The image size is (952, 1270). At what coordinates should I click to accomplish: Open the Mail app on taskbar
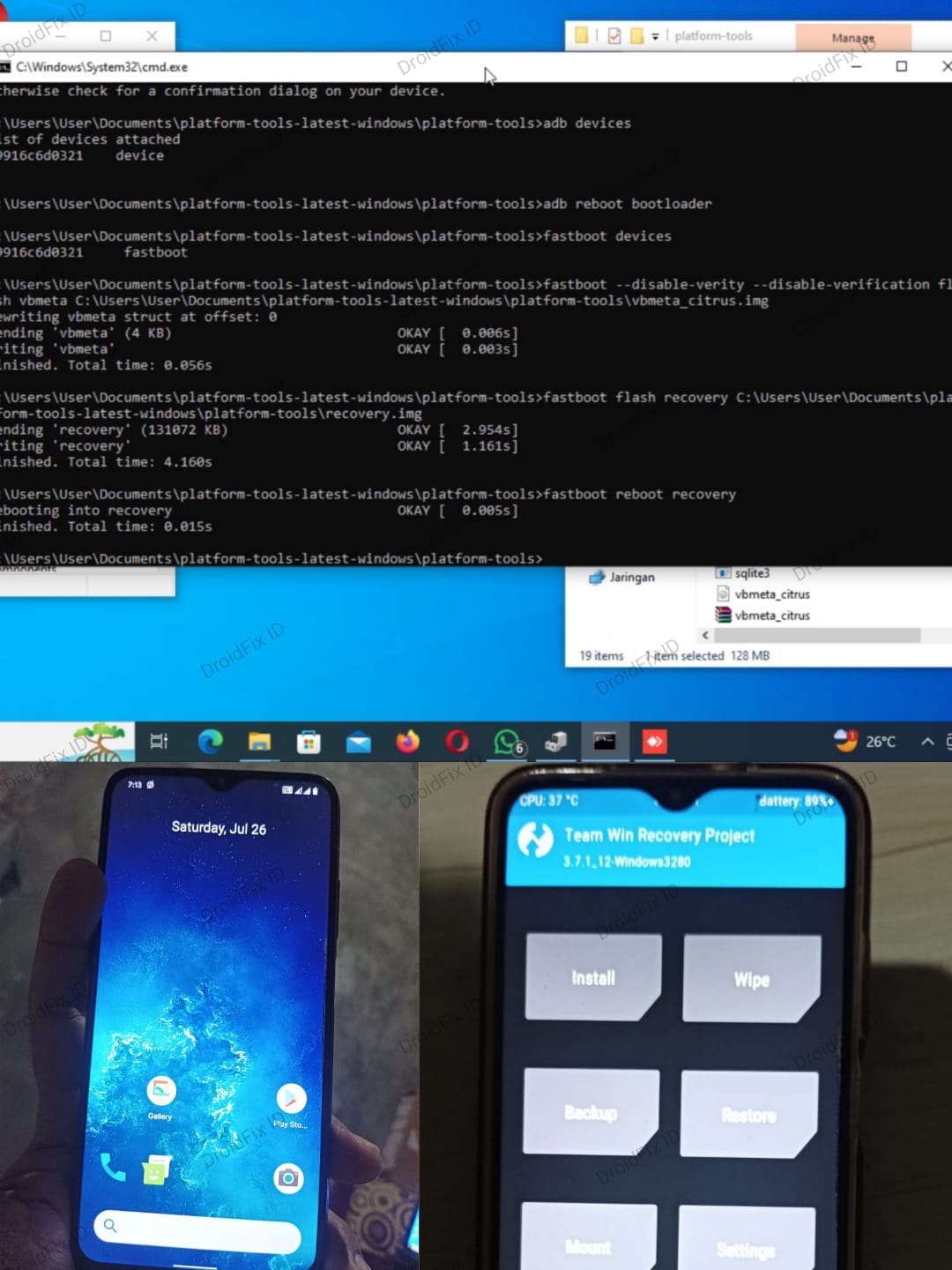coord(358,743)
